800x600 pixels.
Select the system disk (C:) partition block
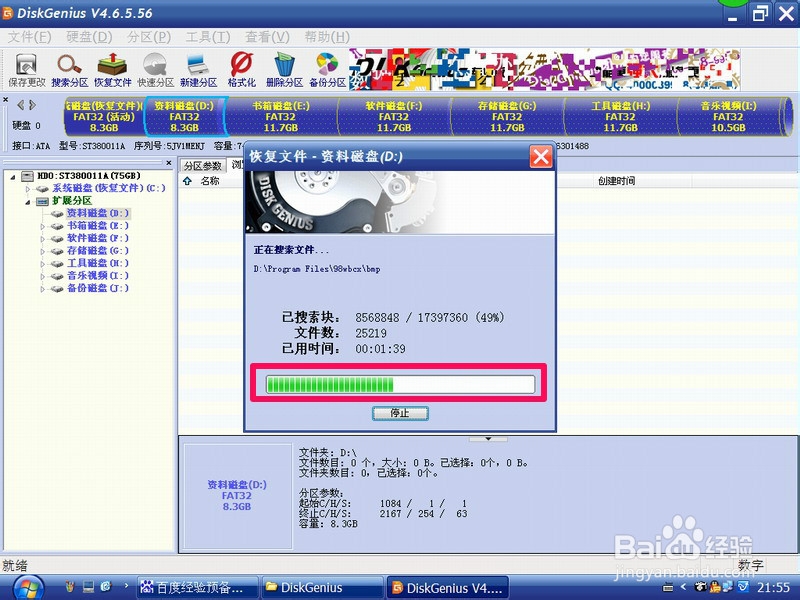[x=104, y=117]
